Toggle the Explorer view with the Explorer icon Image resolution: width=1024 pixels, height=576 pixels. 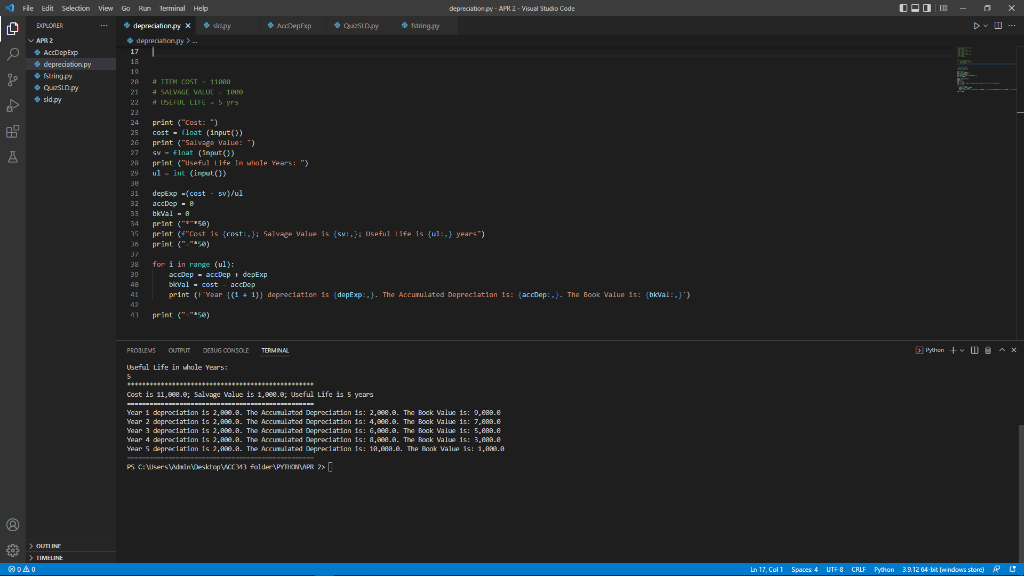[12, 29]
